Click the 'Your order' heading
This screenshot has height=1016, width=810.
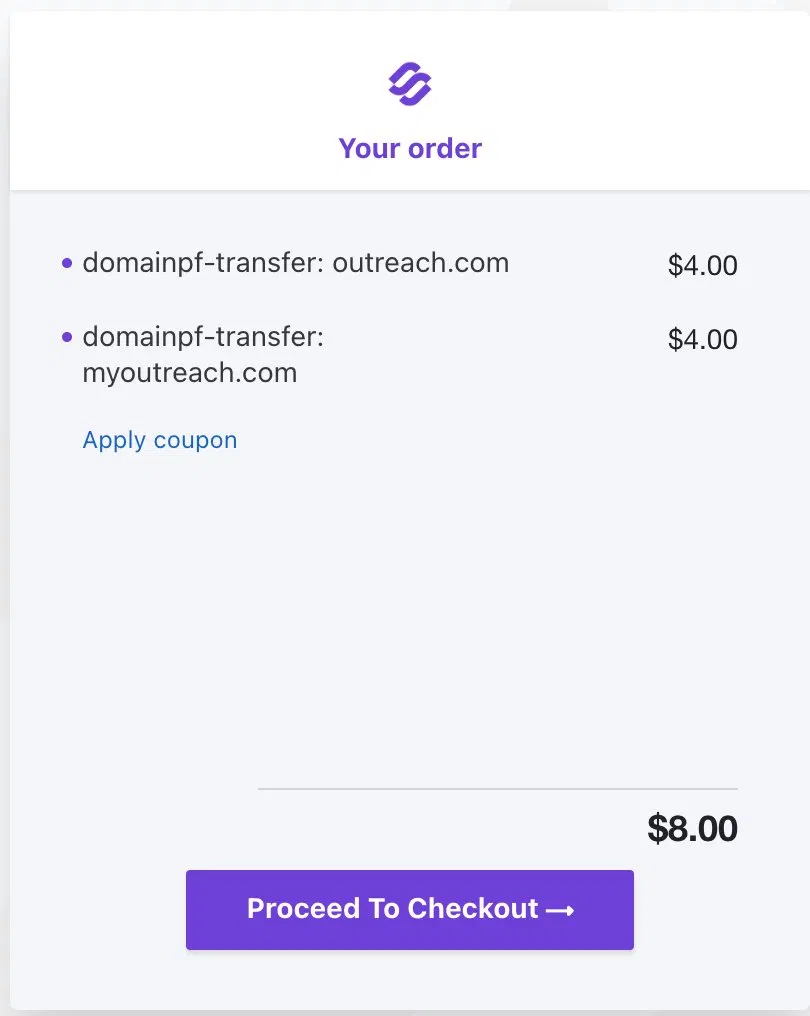pyautogui.click(x=410, y=148)
